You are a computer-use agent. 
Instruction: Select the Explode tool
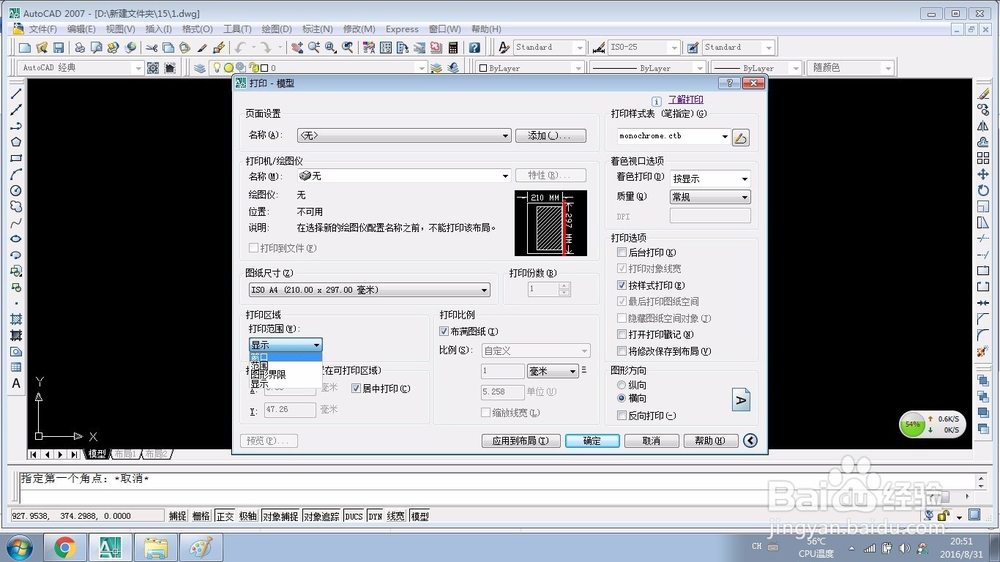(x=983, y=351)
